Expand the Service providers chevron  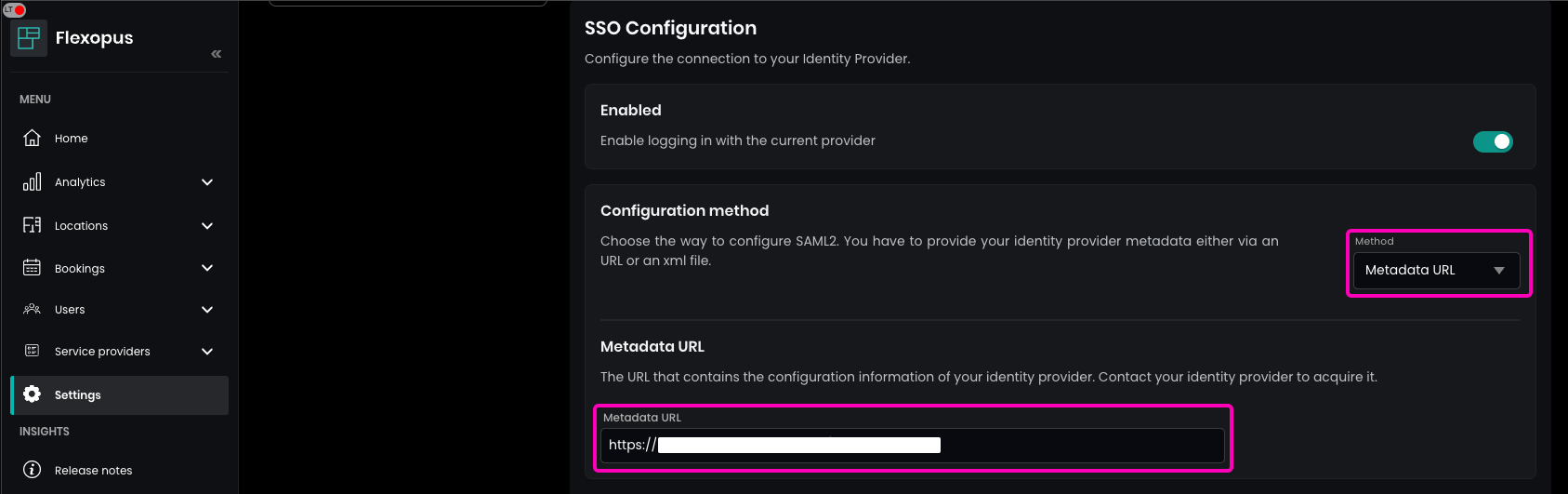[x=207, y=352]
